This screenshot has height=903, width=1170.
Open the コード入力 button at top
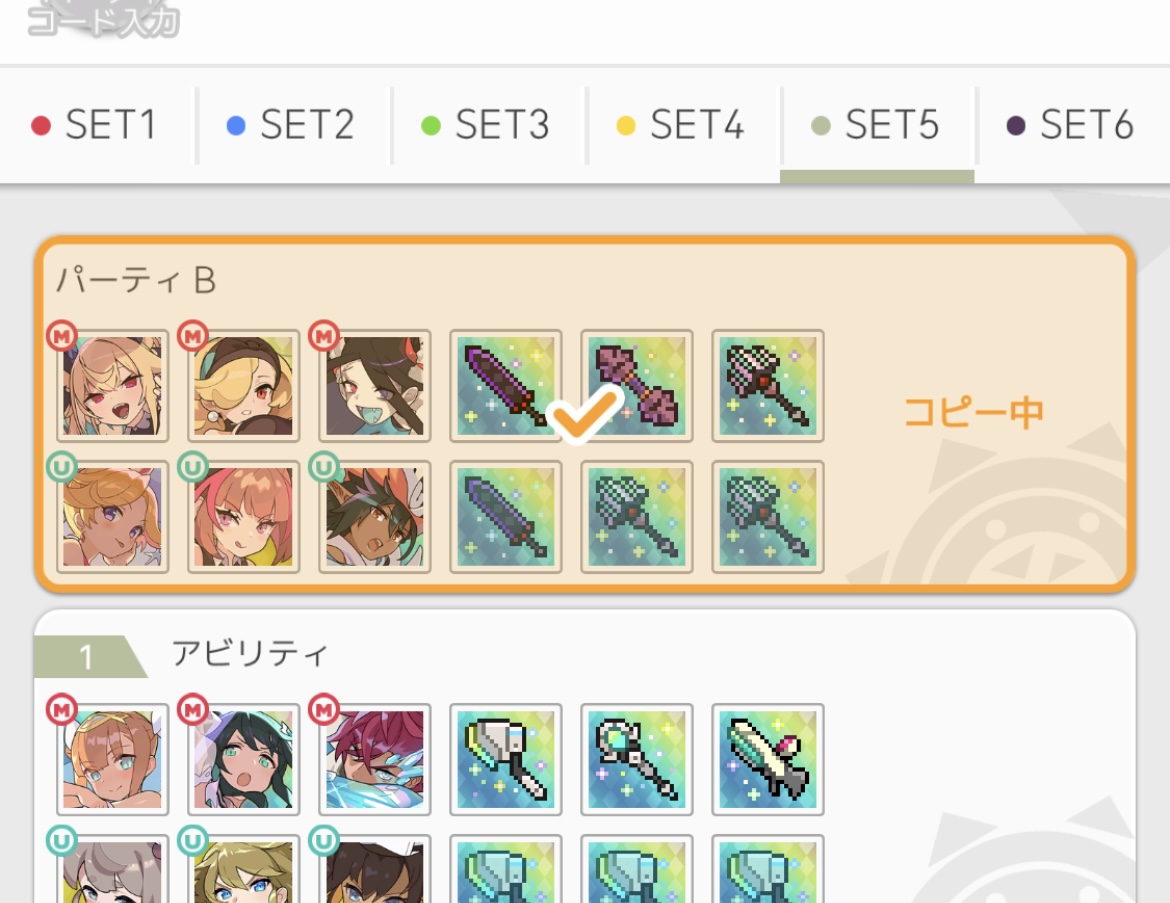pyautogui.click(x=104, y=19)
